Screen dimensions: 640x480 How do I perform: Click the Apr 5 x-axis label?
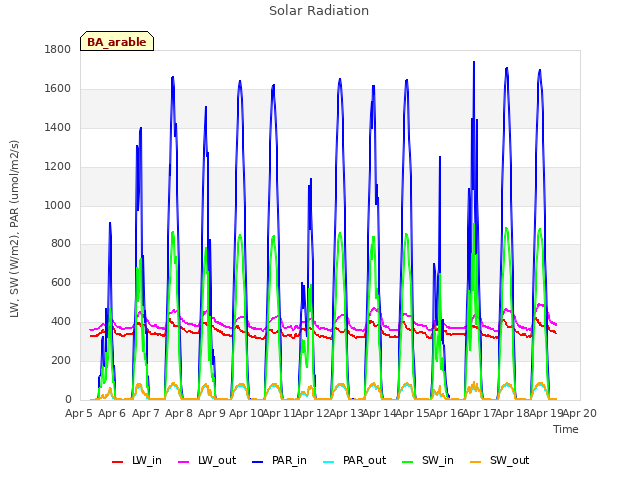point(79,413)
